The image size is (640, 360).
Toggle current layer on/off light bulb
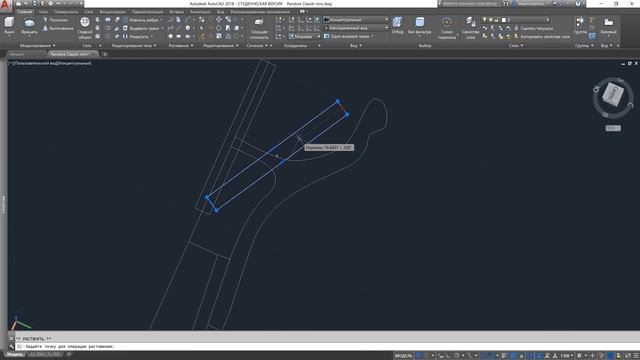click(x=484, y=20)
